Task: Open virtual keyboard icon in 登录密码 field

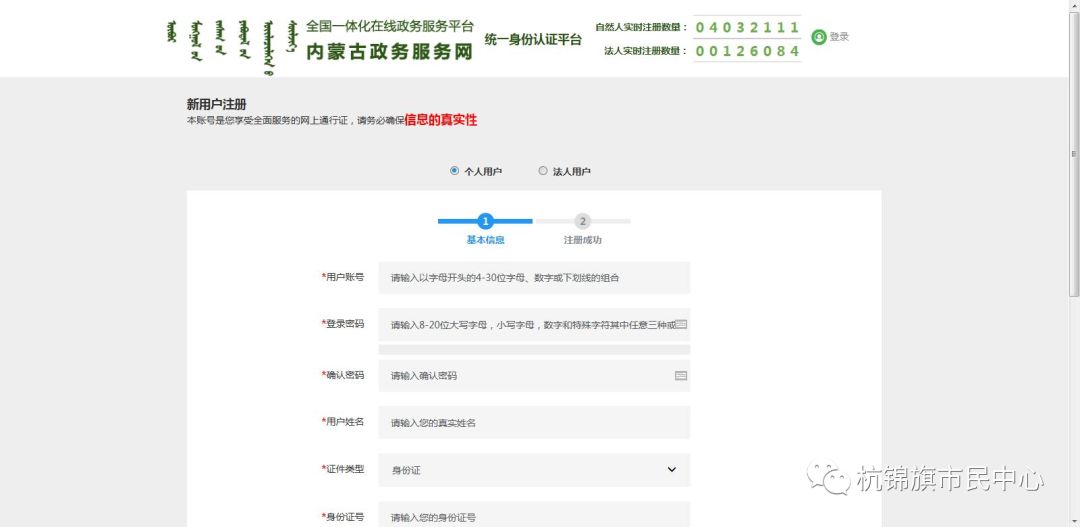Action: (681, 324)
